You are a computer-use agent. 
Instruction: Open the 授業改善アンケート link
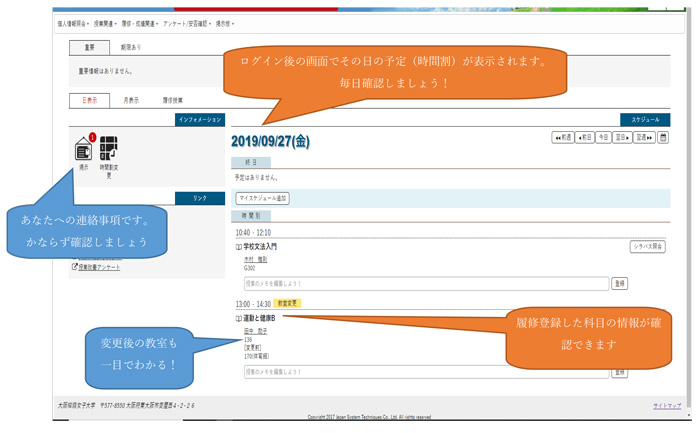tap(98, 267)
